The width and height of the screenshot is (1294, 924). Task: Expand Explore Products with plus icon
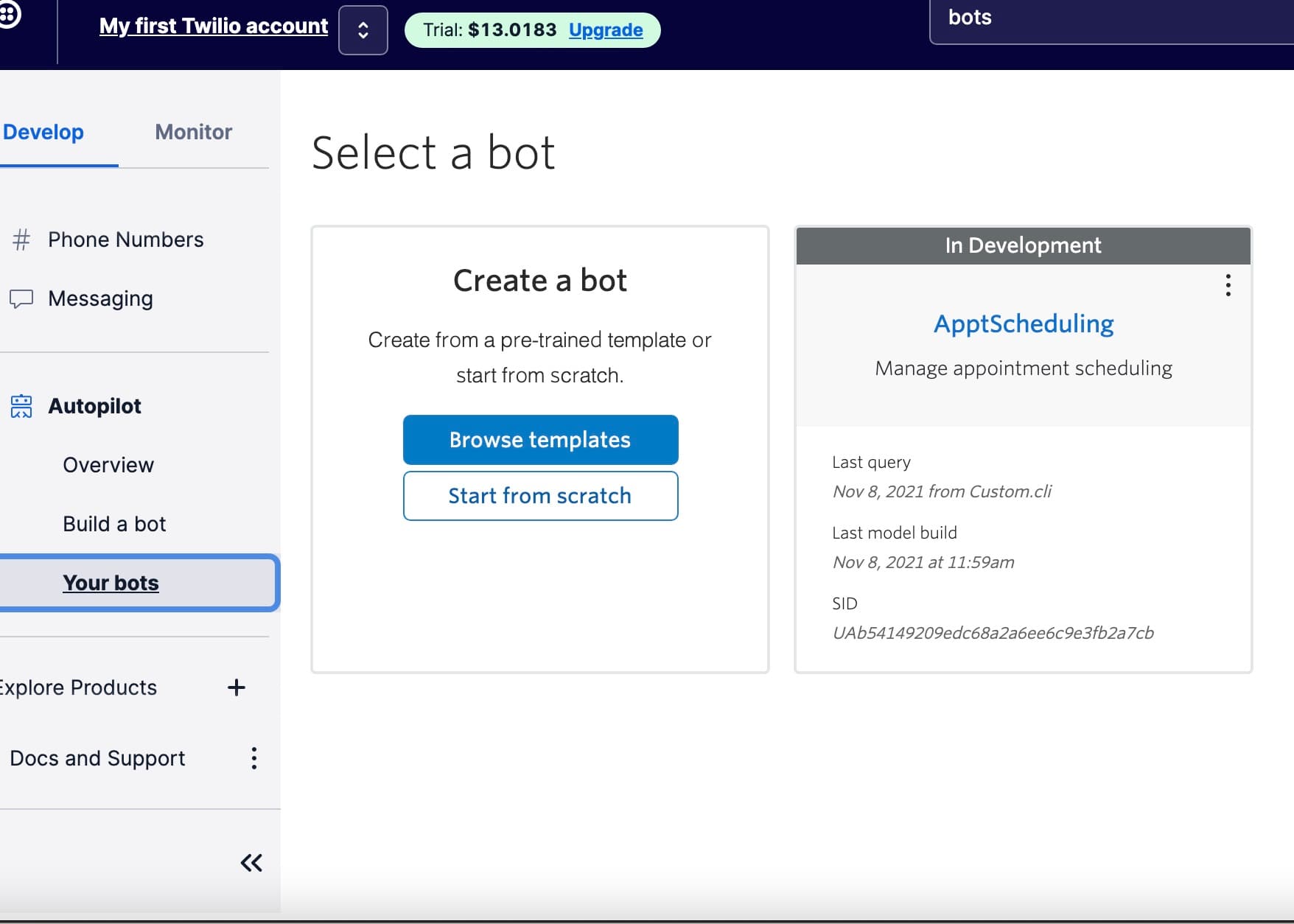(x=237, y=687)
